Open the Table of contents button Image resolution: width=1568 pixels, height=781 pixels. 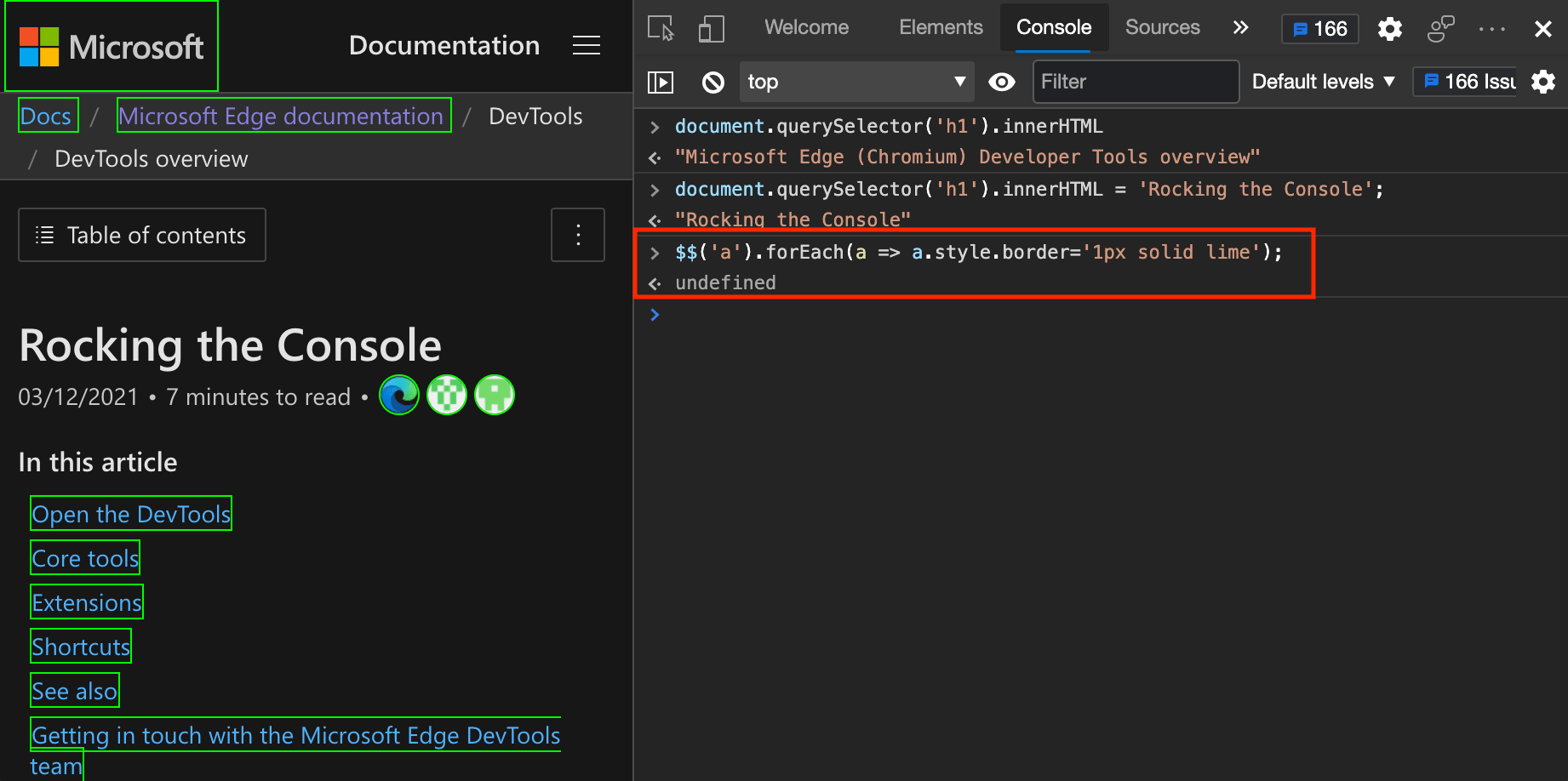(x=142, y=235)
